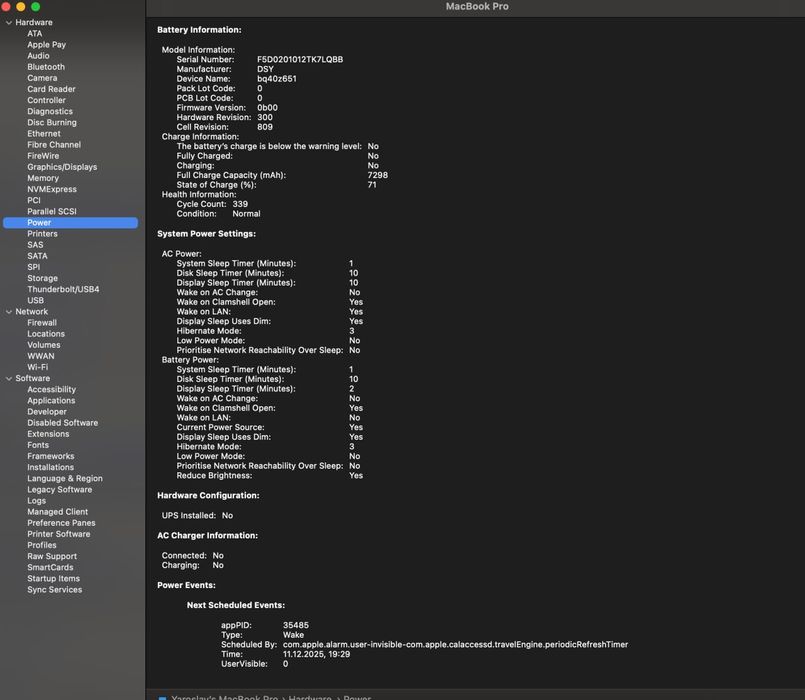
Task: Select Installations entry
Action: click(50, 468)
